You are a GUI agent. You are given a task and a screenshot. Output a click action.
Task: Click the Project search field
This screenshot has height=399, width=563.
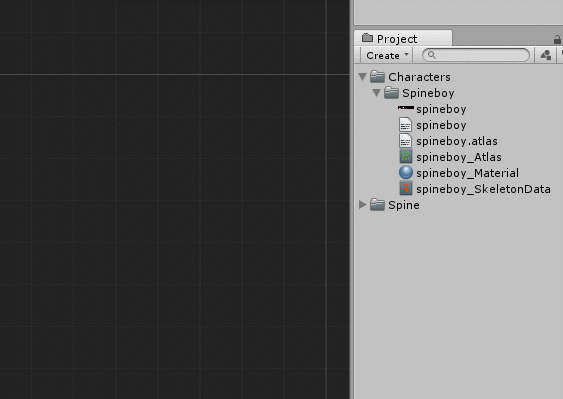[x=476, y=55]
